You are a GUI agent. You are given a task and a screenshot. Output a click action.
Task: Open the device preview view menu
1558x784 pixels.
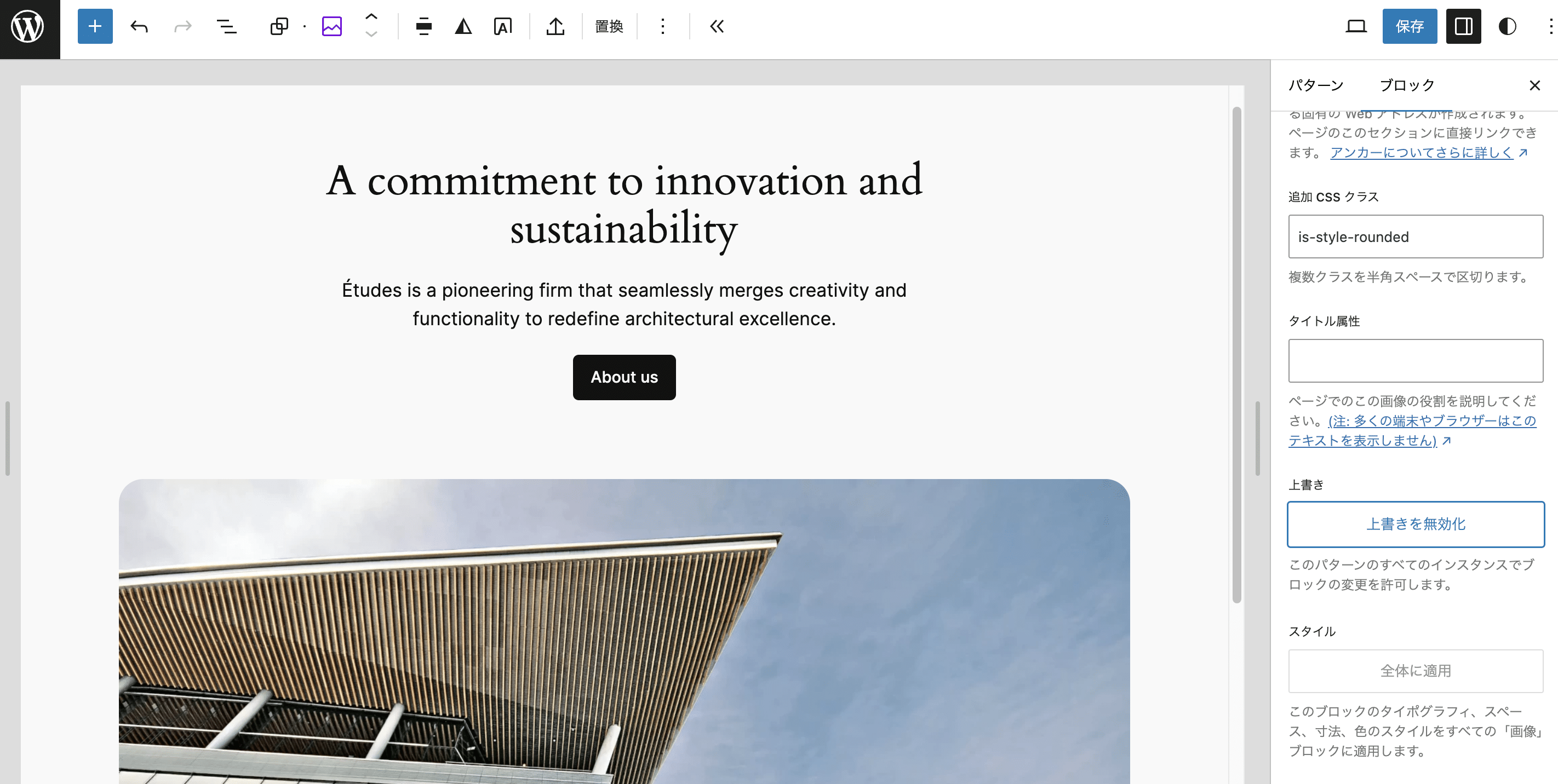pyautogui.click(x=1356, y=27)
